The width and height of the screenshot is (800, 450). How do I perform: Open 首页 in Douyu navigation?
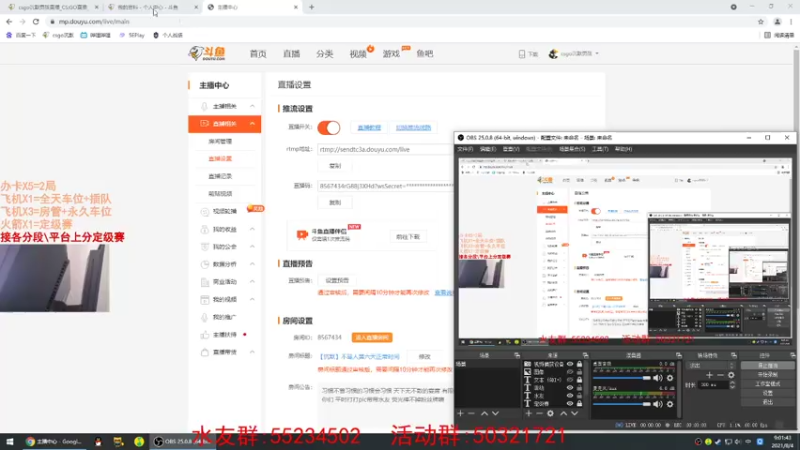coord(258,54)
